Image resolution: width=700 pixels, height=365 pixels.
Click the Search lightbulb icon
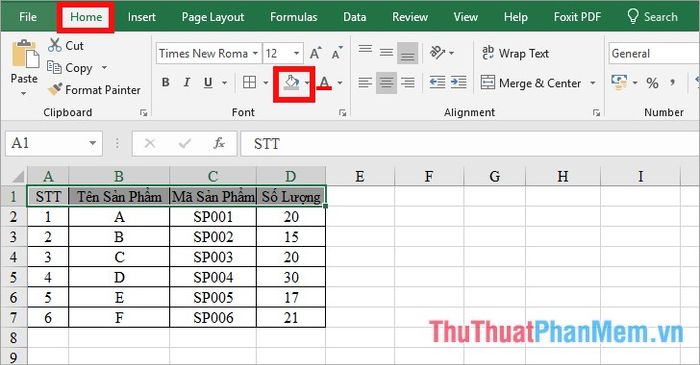pyautogui.click(x=633, y=17)
